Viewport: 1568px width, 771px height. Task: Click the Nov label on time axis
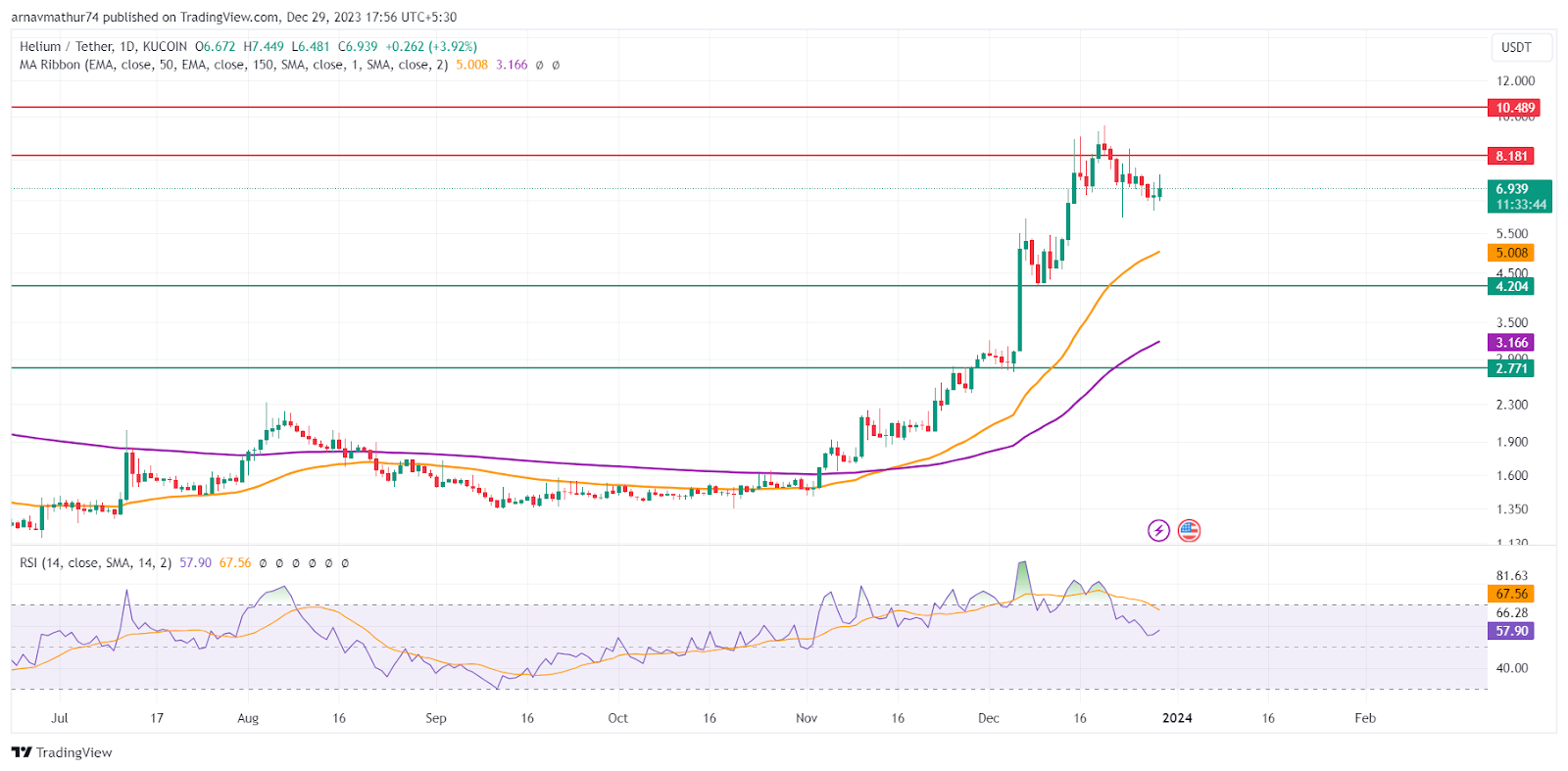click(807, 718)
